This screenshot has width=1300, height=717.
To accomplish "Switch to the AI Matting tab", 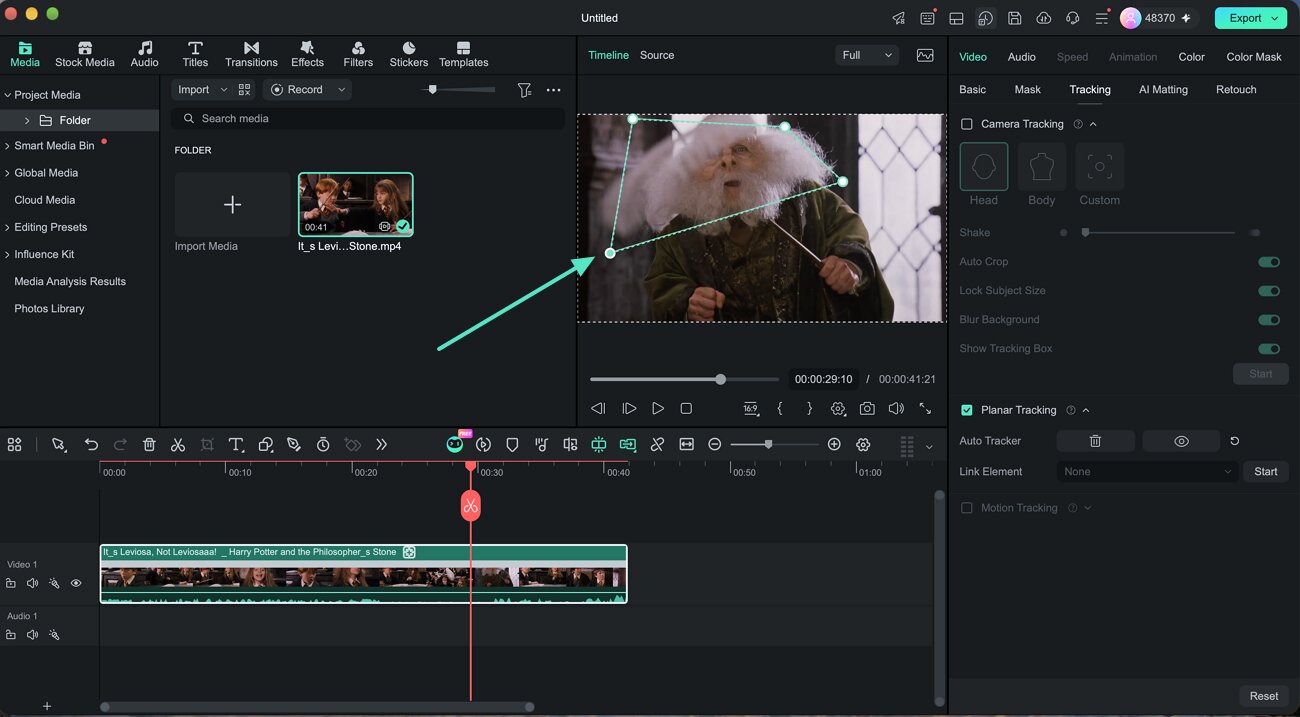I will [x=1163, y=90].
